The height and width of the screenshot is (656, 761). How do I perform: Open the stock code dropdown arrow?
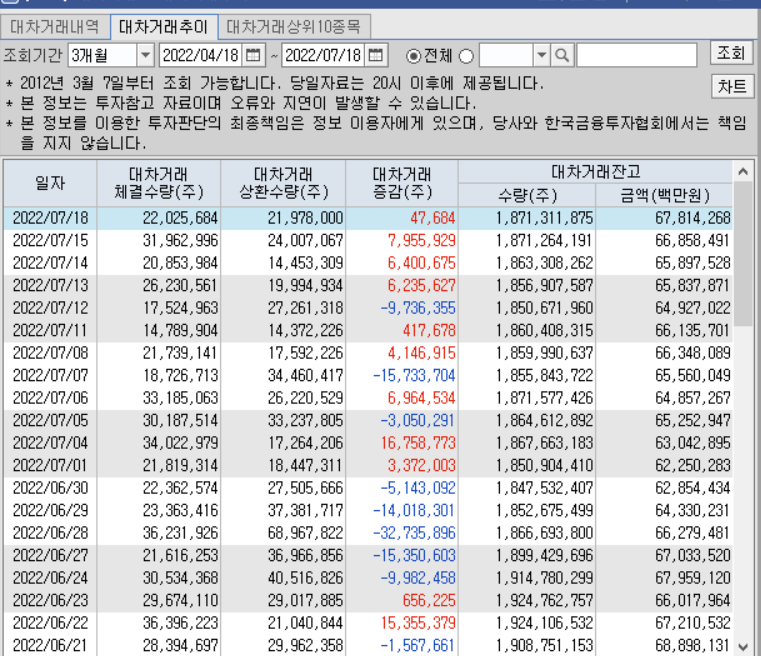(542, 55)
